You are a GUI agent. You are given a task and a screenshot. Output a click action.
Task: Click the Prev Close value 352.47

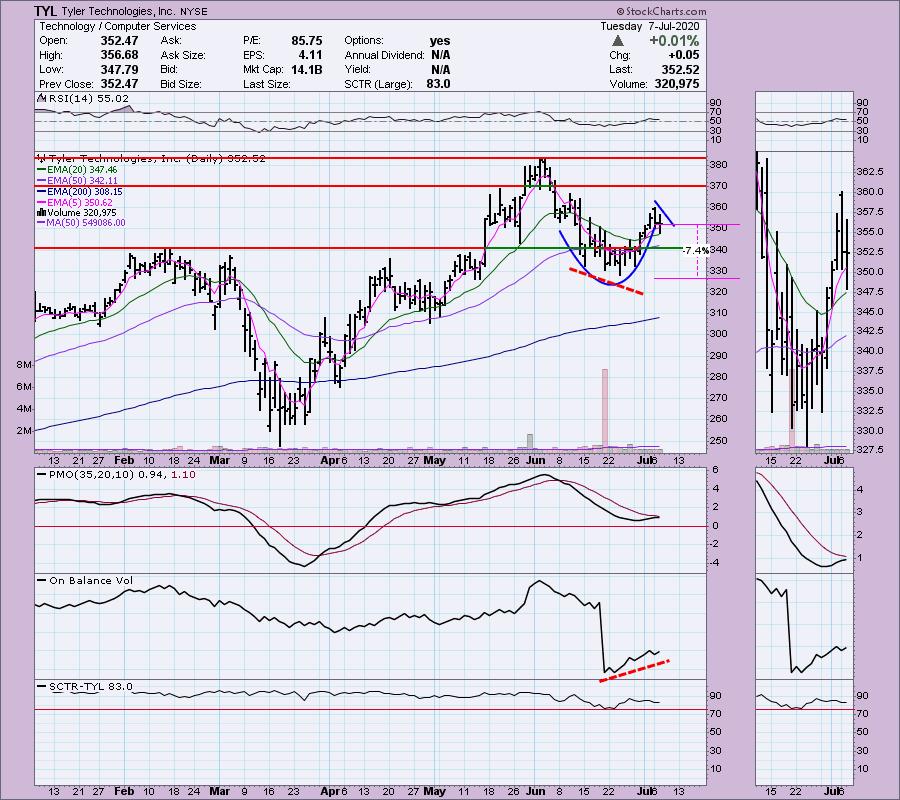pyautogui.click(x=119, y=84)
